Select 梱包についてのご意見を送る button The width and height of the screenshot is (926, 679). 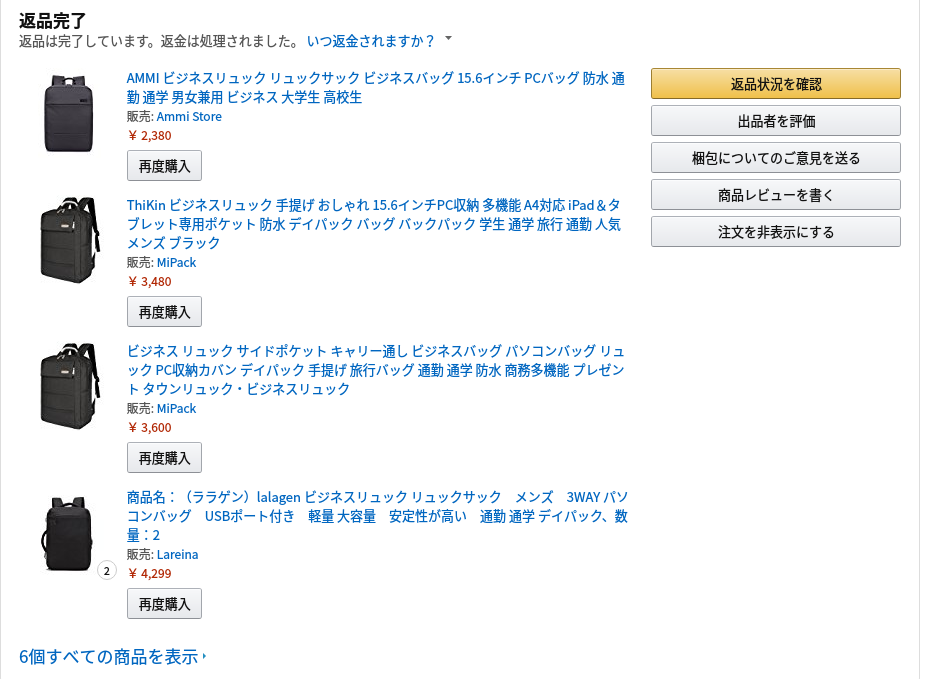[775, 158]
